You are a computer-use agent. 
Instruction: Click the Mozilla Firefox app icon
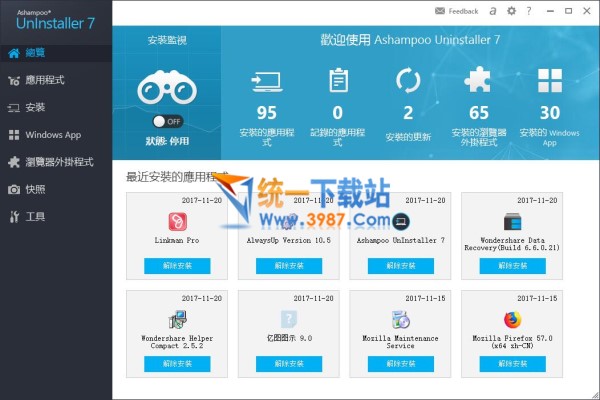point(512,320)
